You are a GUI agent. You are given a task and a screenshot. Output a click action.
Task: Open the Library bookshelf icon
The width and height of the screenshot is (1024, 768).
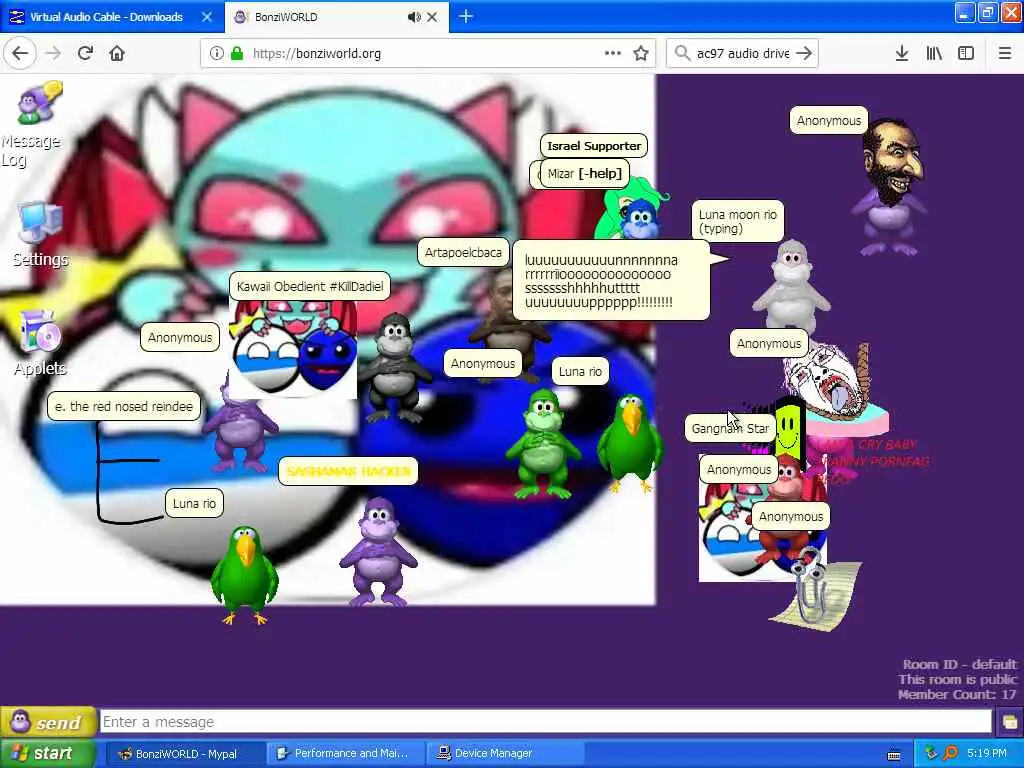coord(935,54)
